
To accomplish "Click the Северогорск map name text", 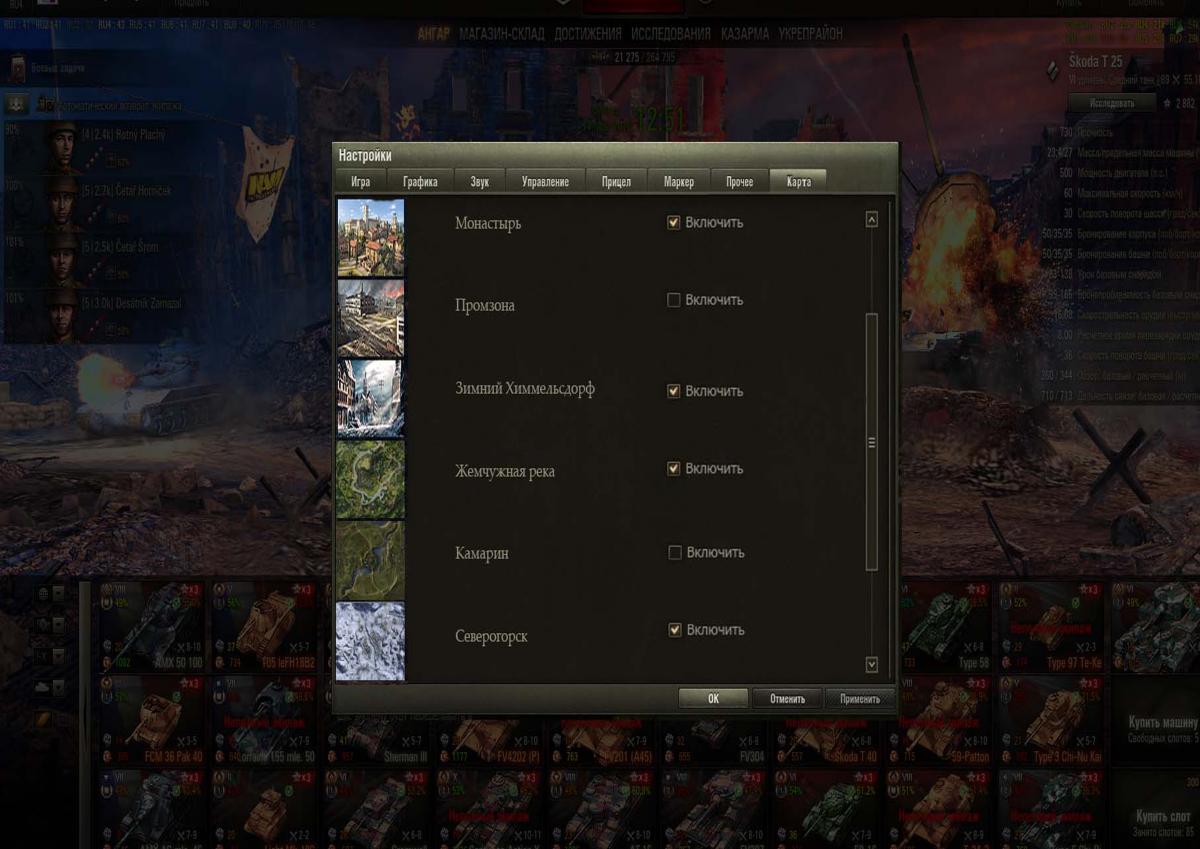I will coord(491,637).
